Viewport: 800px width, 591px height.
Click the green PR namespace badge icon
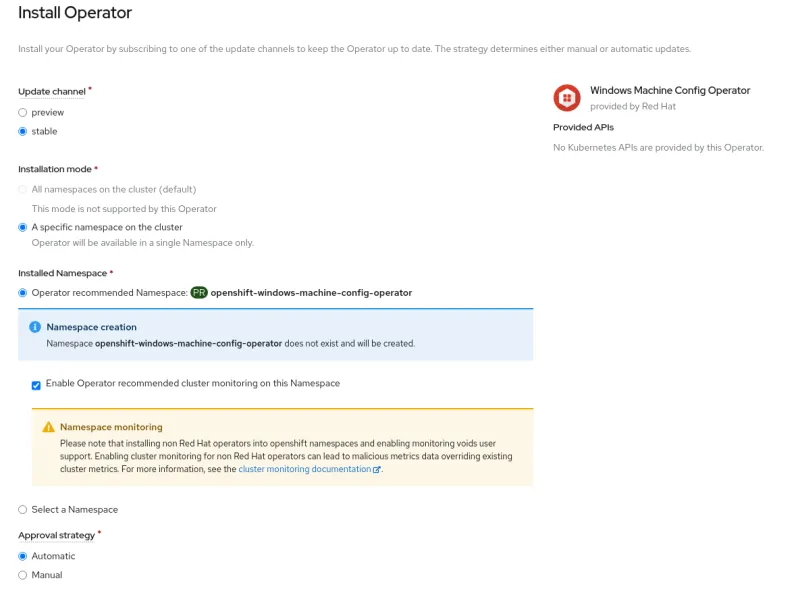[x=198, y=293]
